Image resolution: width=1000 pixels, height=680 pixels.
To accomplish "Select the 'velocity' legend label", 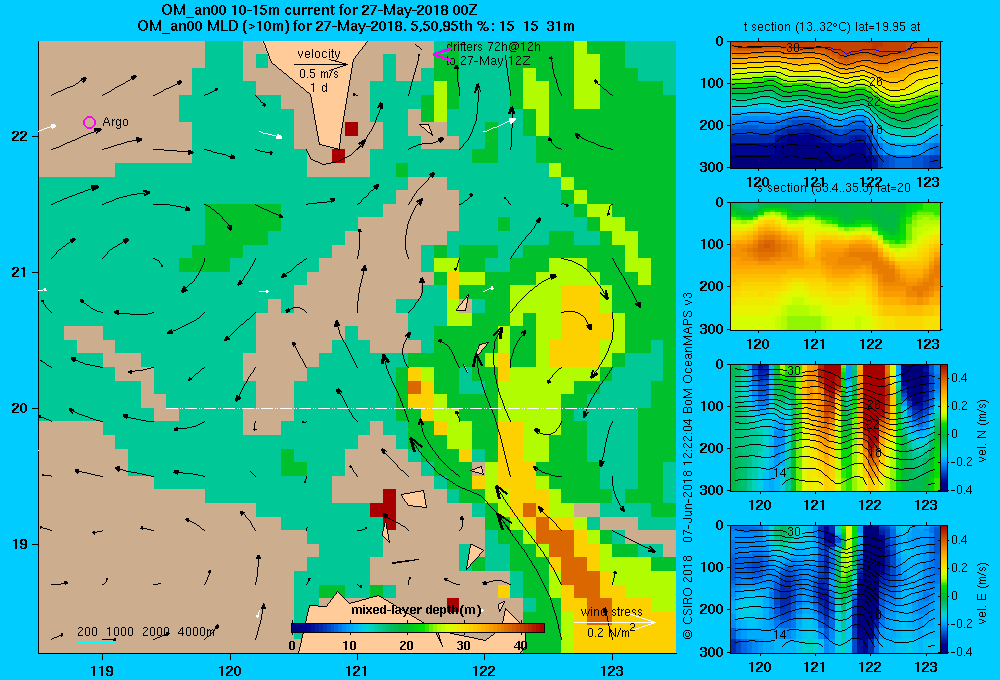I will 319,54.
